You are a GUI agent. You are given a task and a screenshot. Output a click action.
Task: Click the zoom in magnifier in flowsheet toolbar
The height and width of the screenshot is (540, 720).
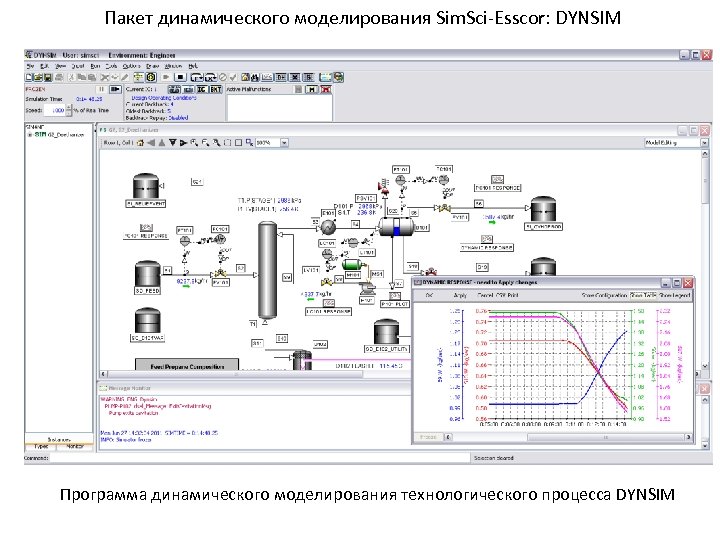point(194,143)
